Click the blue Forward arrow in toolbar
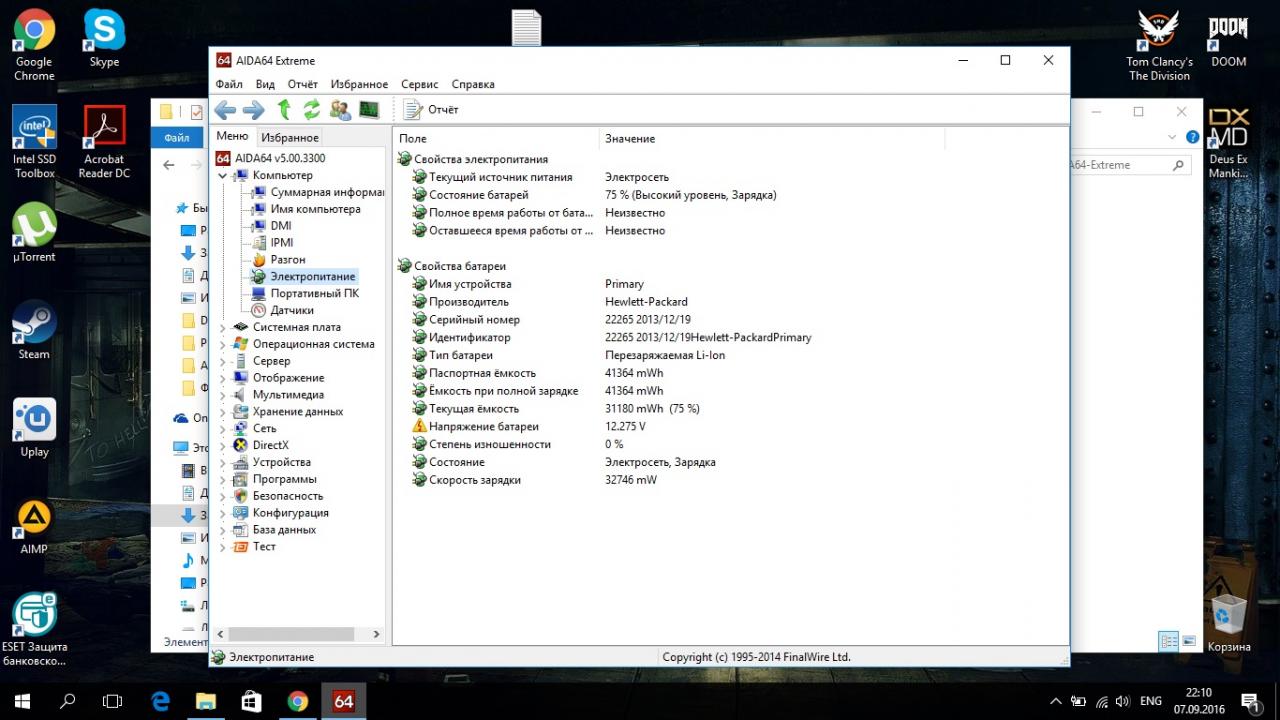The image size is (1280, 720). 254,110
